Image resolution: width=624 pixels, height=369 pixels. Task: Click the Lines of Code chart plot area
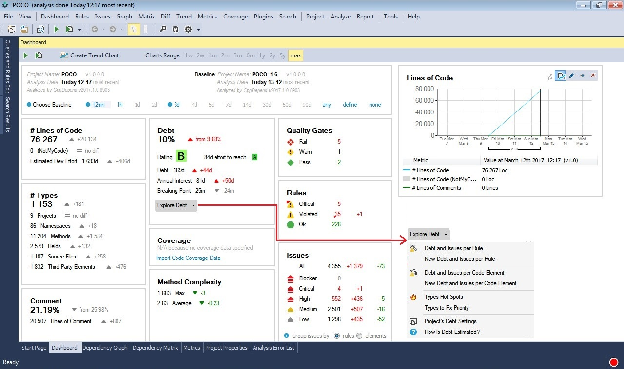click(x=514, y=112)
